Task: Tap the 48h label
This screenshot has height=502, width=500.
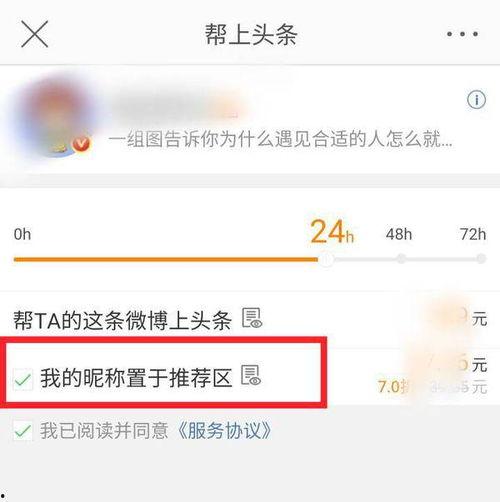Action: point(399,234)
